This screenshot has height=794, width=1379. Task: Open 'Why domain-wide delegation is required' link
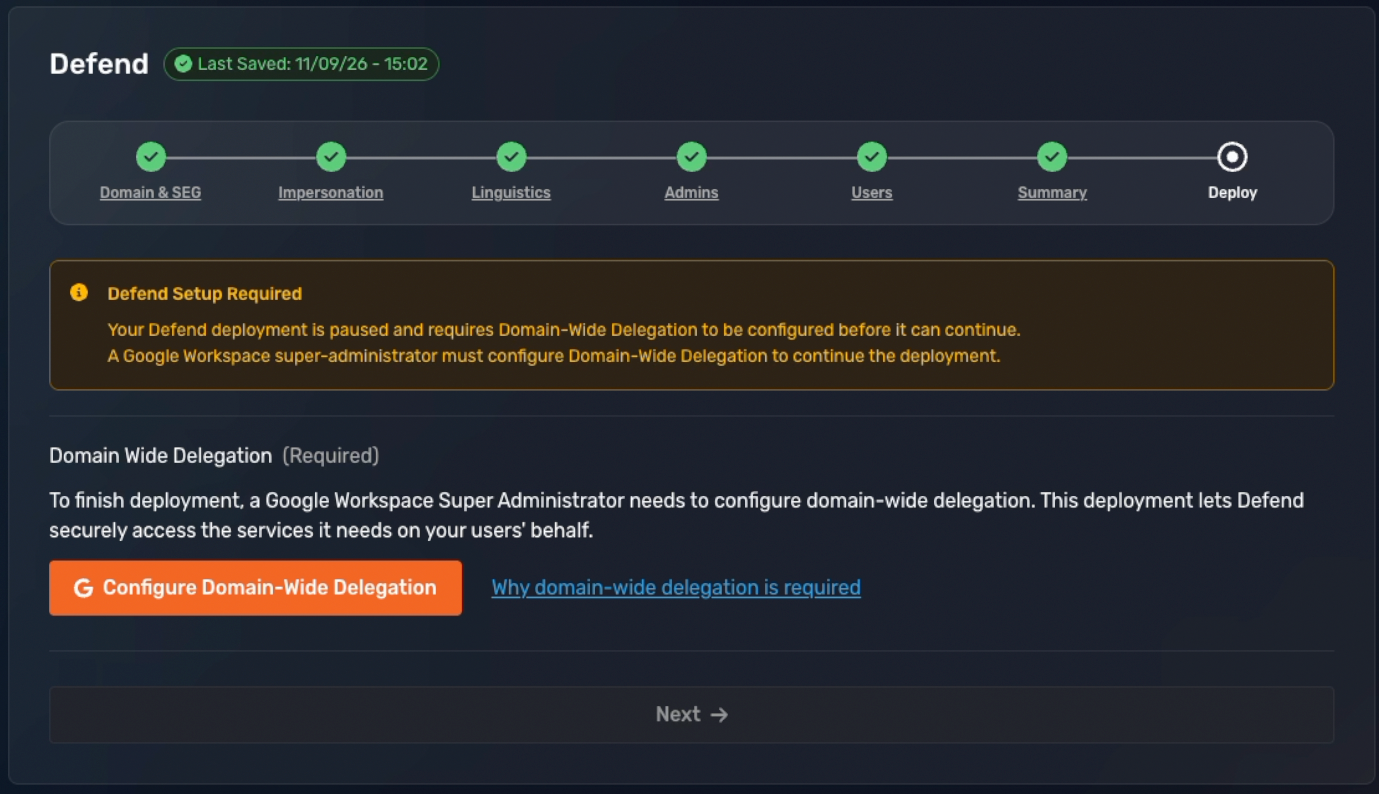coord(676,588)
